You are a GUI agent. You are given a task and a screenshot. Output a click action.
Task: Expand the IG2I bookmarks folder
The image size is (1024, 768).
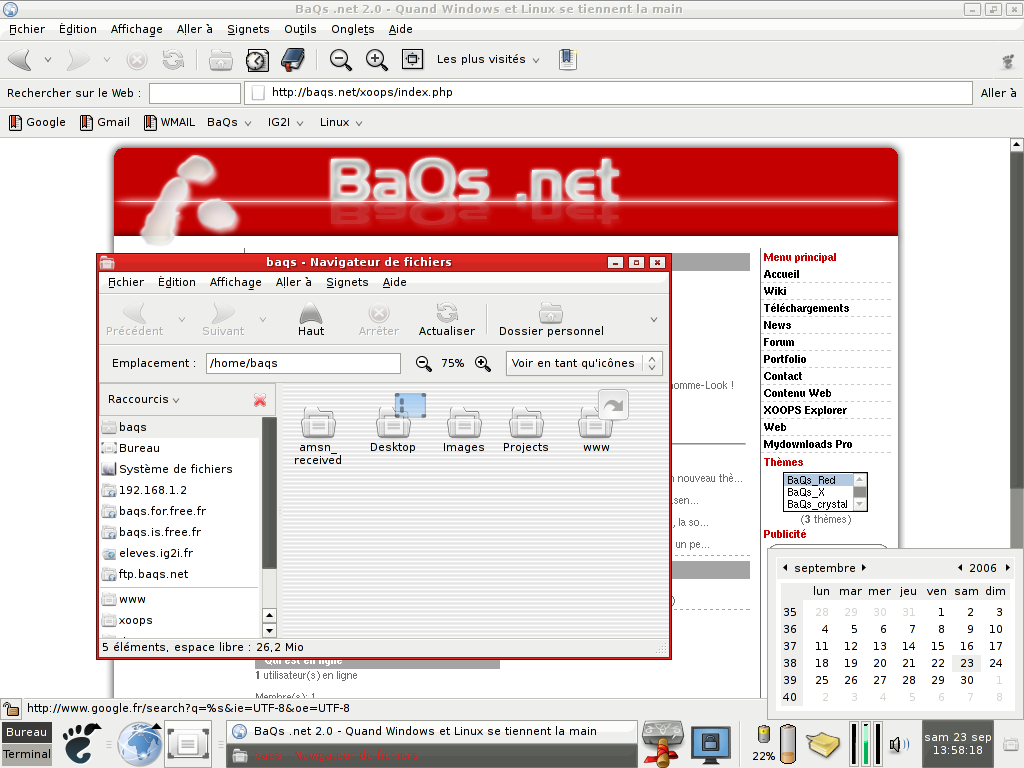pos(285,122)
